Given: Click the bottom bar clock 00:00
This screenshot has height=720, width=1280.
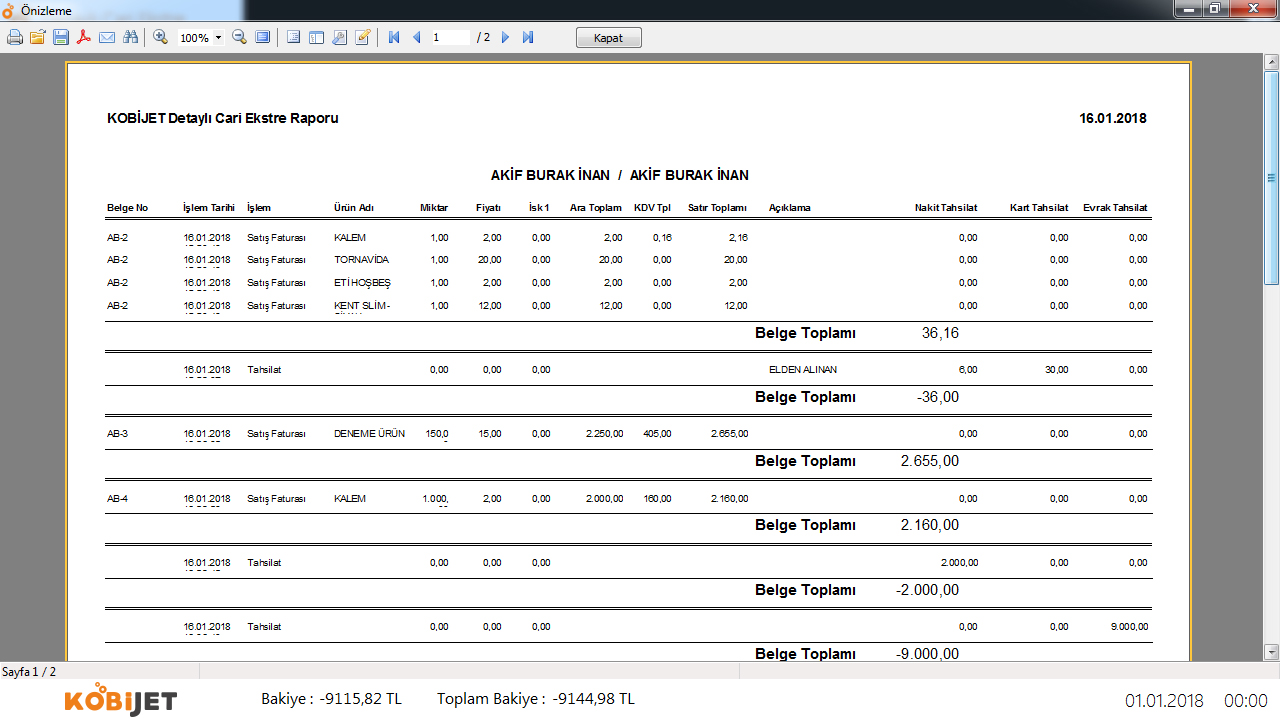Looking at the screenshot, I should pos(1246,700).
